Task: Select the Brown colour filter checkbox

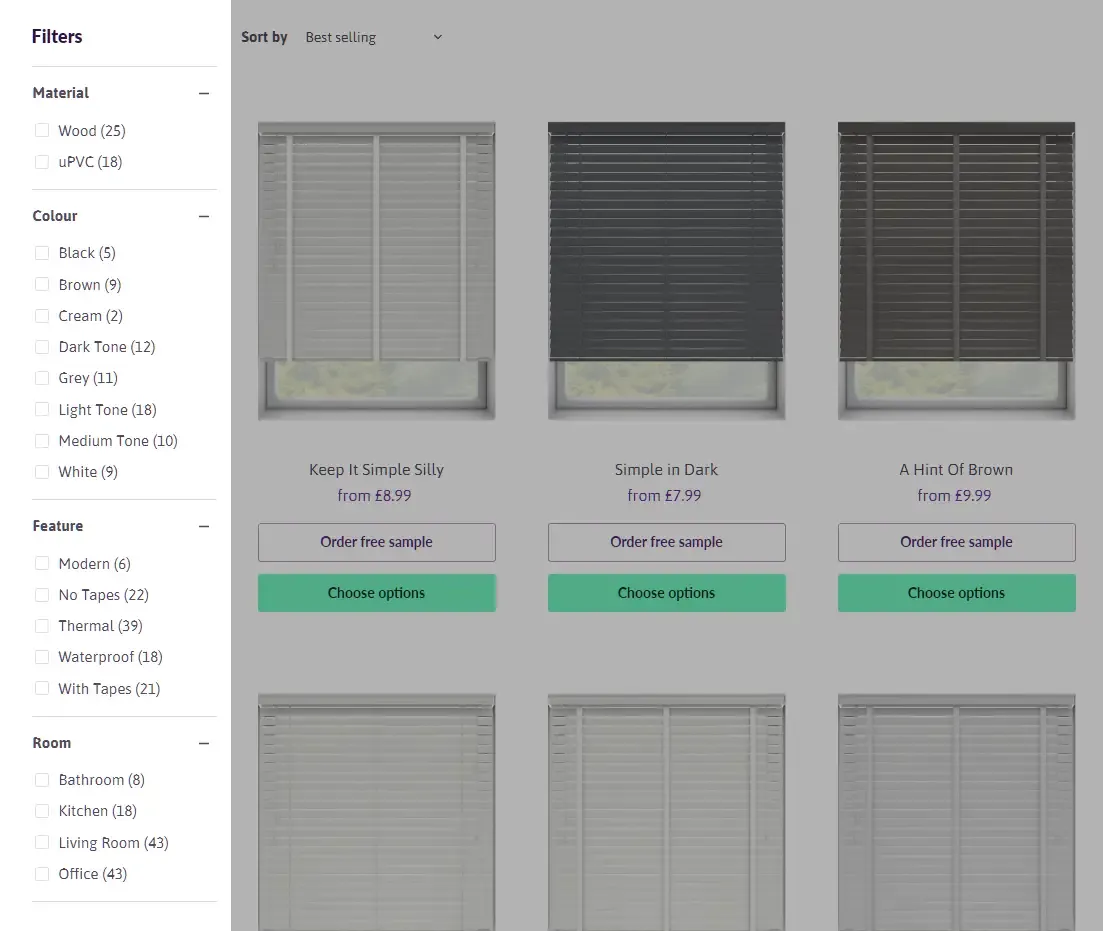Action: point(42,284)
